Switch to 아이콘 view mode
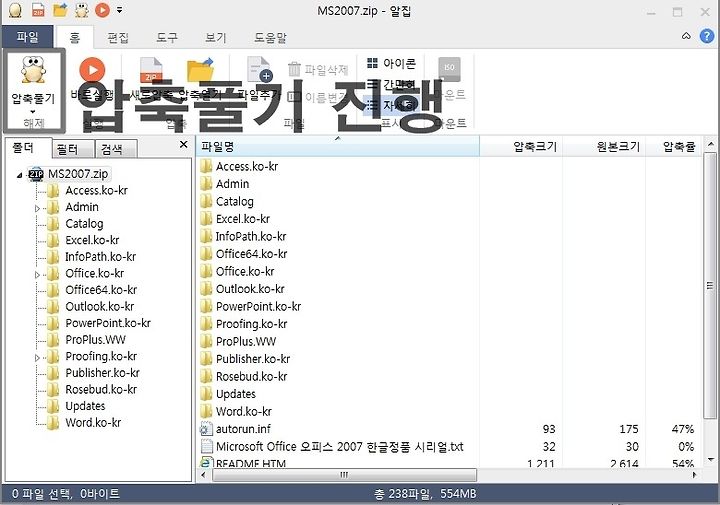 click(x=392, y=63)
